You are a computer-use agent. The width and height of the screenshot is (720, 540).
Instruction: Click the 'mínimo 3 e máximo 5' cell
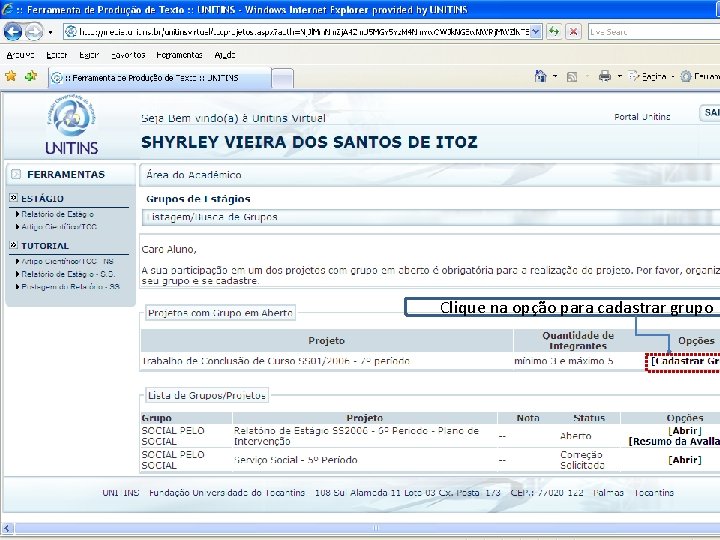563,361
